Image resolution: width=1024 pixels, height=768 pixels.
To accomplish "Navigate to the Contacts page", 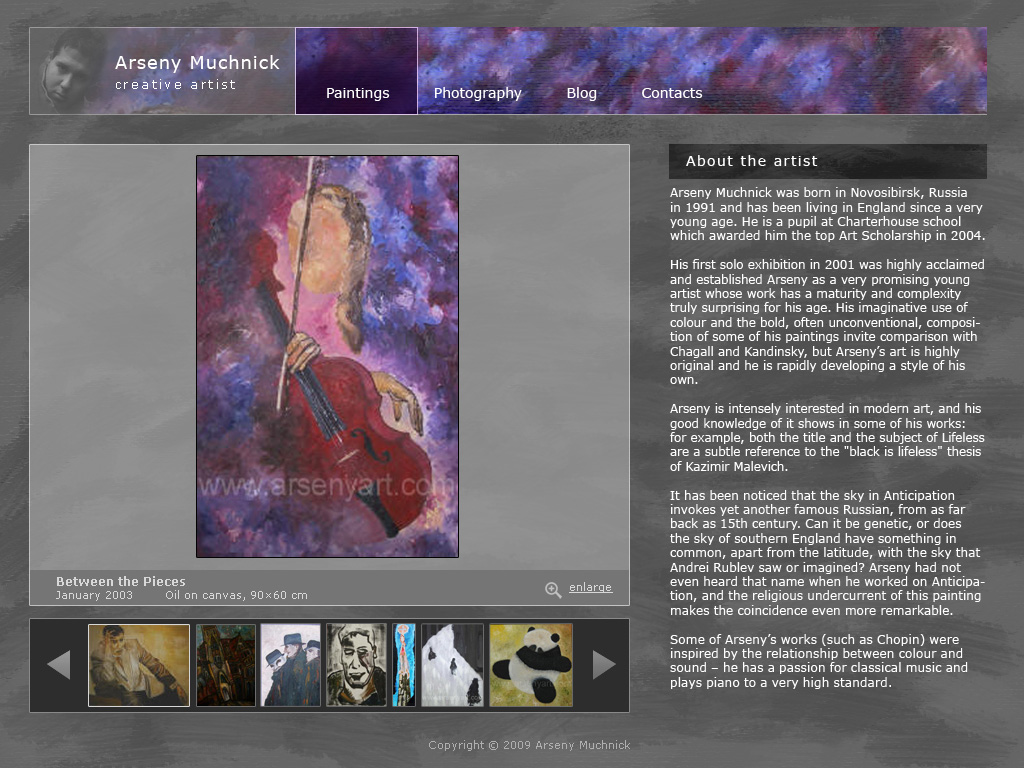I will click(671, 93).
